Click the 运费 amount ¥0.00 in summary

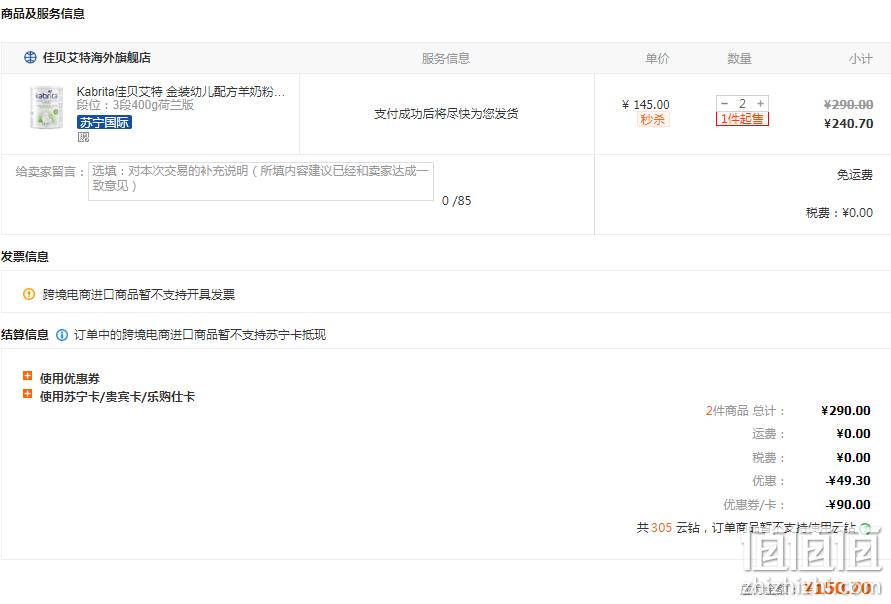tap(853, 434)
